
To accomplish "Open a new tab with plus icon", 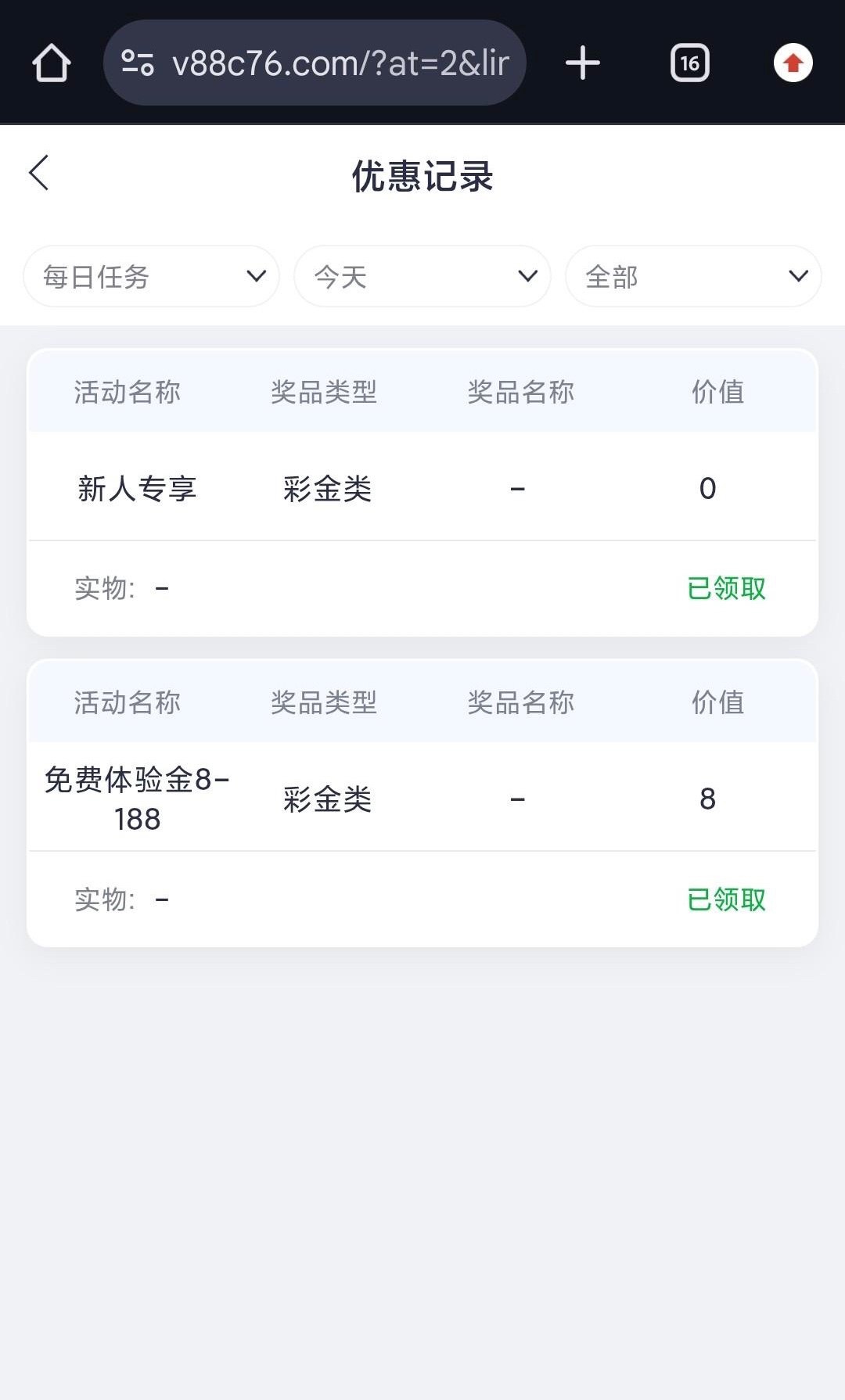I will coord(583,63).
